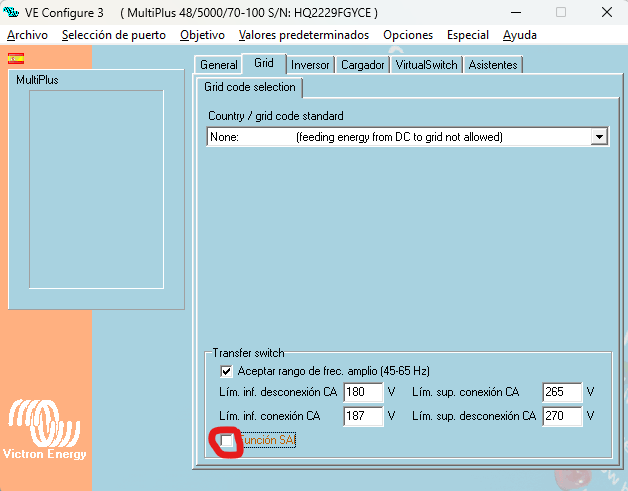This screenshot has height=491, width=628.
Task: Switch to the Inversor tab
Action: click(x=310, y=65)
